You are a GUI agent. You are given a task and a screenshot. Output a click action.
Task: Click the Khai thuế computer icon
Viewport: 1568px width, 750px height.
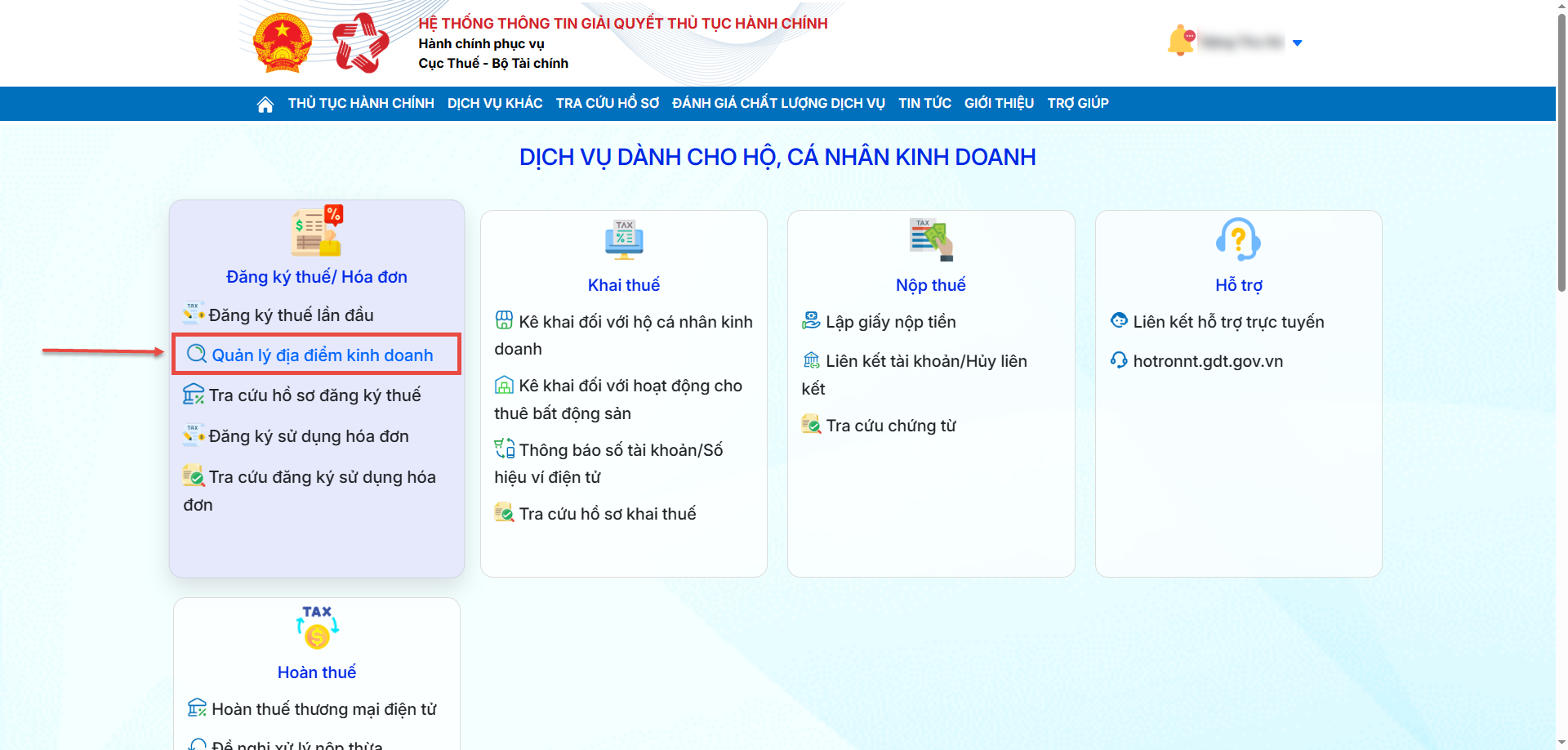(x=624, y=240)
